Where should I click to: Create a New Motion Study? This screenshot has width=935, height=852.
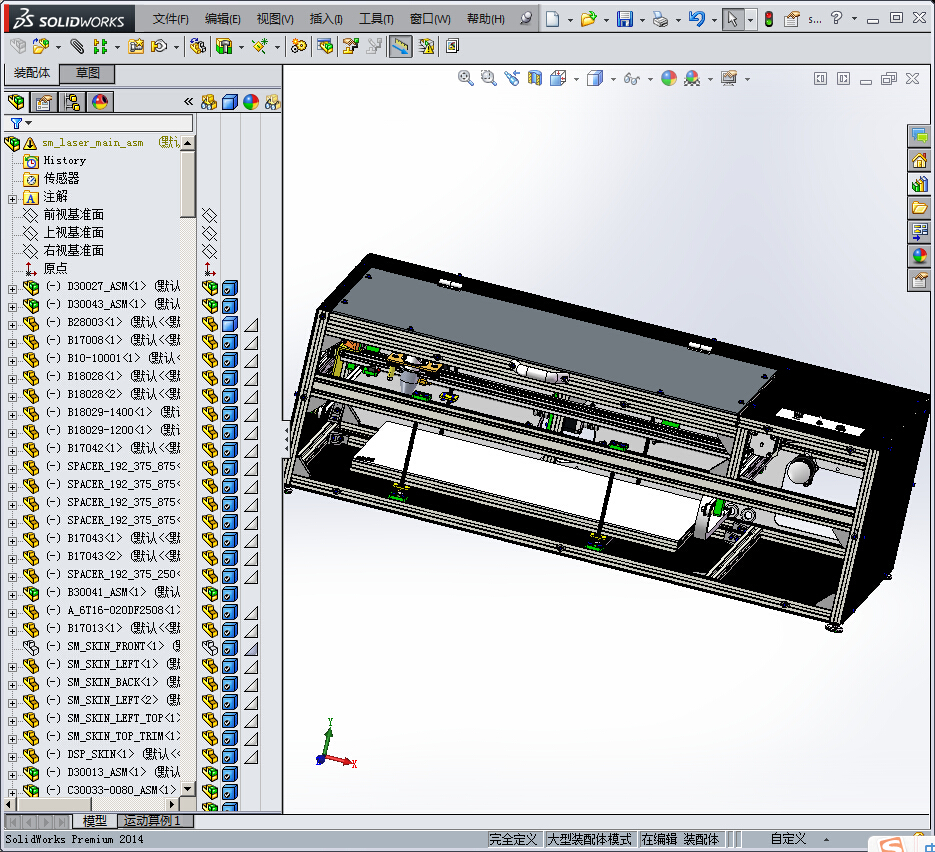coord(299,46)
